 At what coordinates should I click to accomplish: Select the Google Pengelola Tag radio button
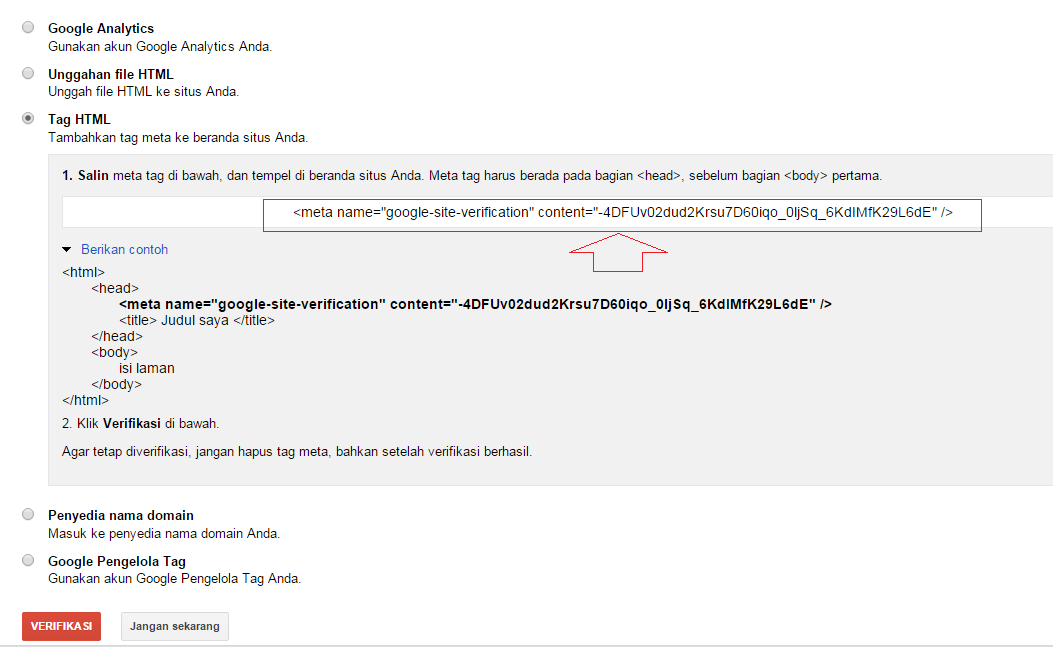click(x=28, y=560)
